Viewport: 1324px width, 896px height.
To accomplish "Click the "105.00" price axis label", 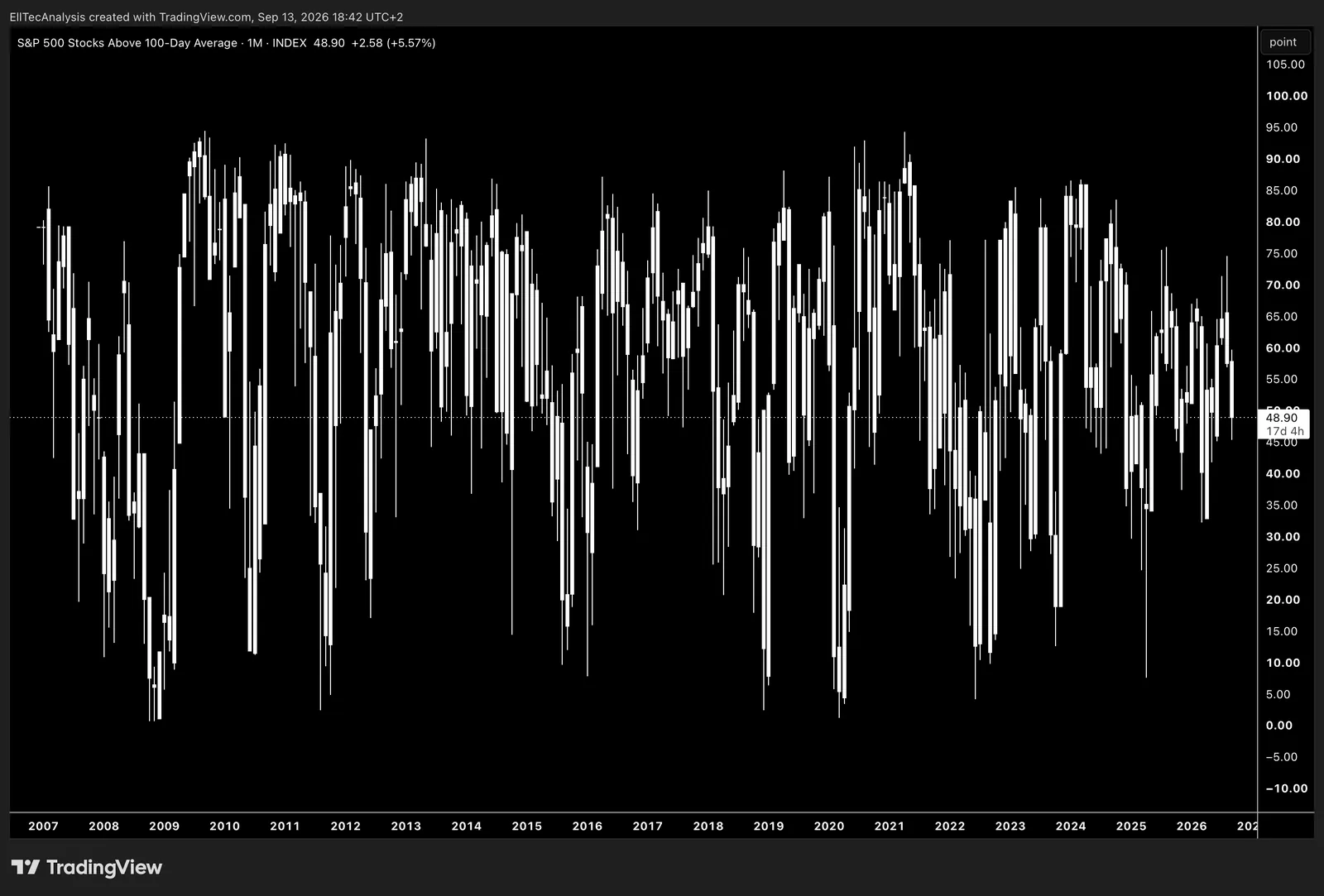I will [x=1285, y=65].
